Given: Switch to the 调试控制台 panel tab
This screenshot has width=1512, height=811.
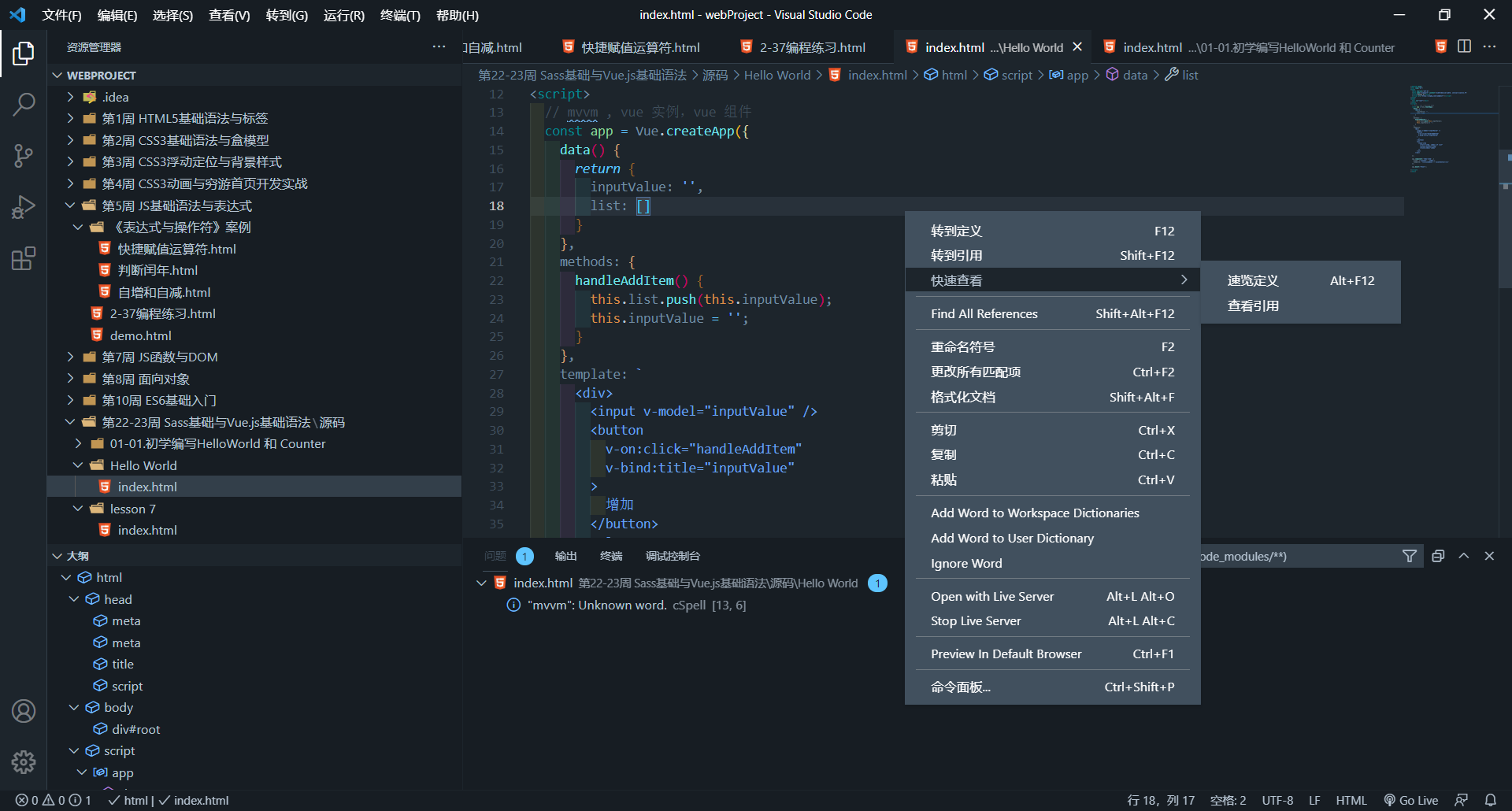Looking at the screenshot, I should [673, 556].
